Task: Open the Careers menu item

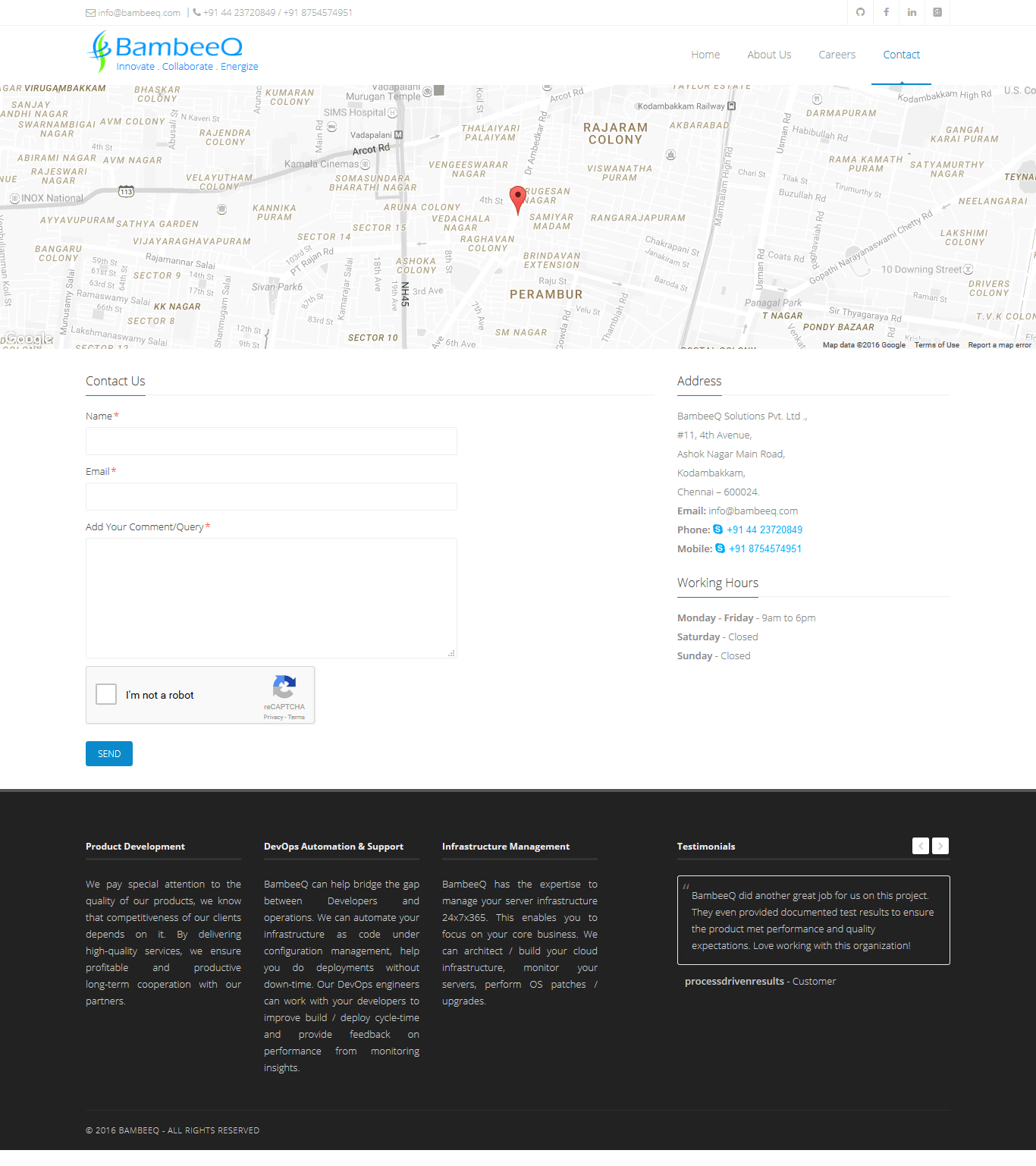Action: 837,55
